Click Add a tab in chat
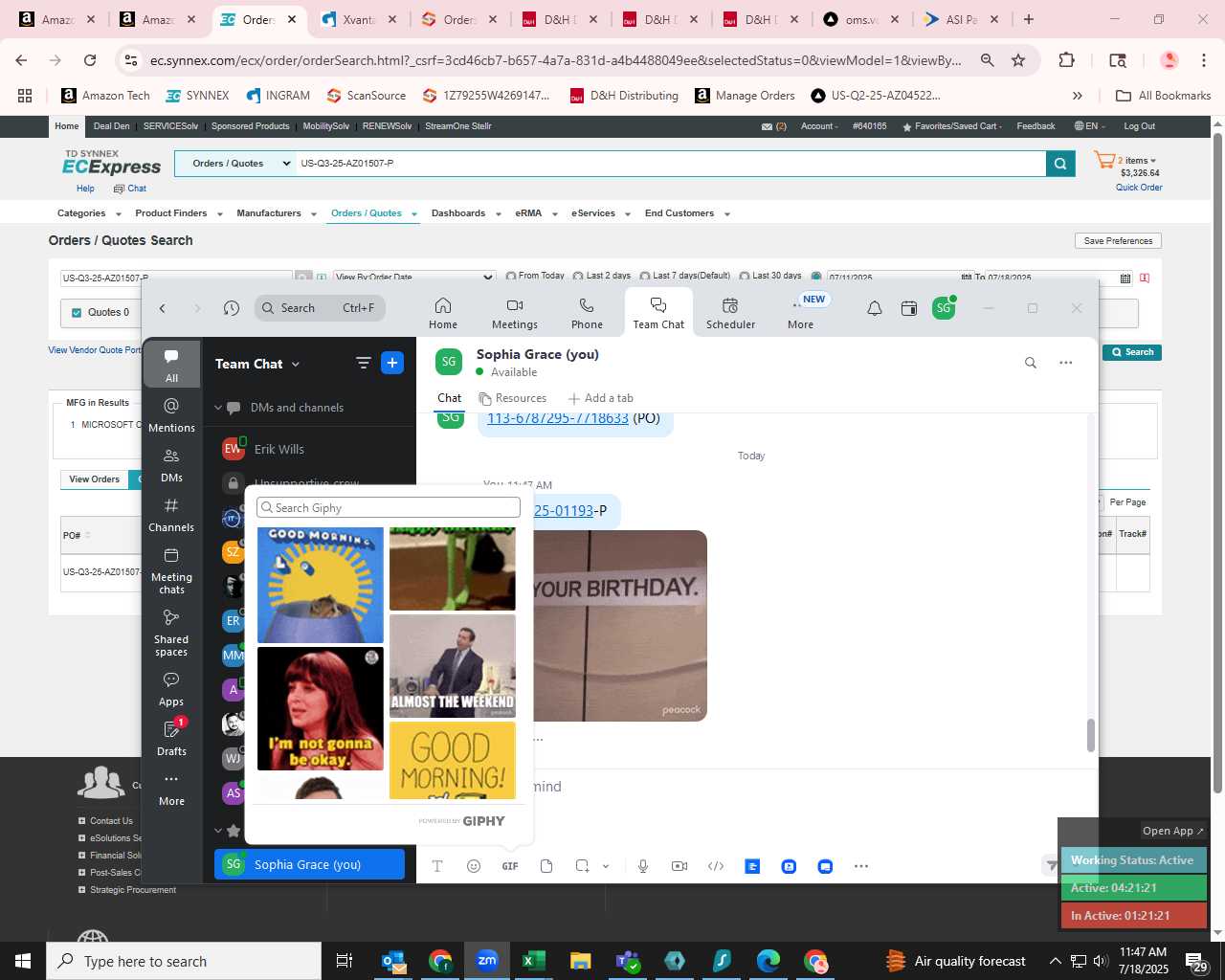Image resolution: width=1225 pixels, height=980 pixels. pyautogui.click(x=600, y=398)
